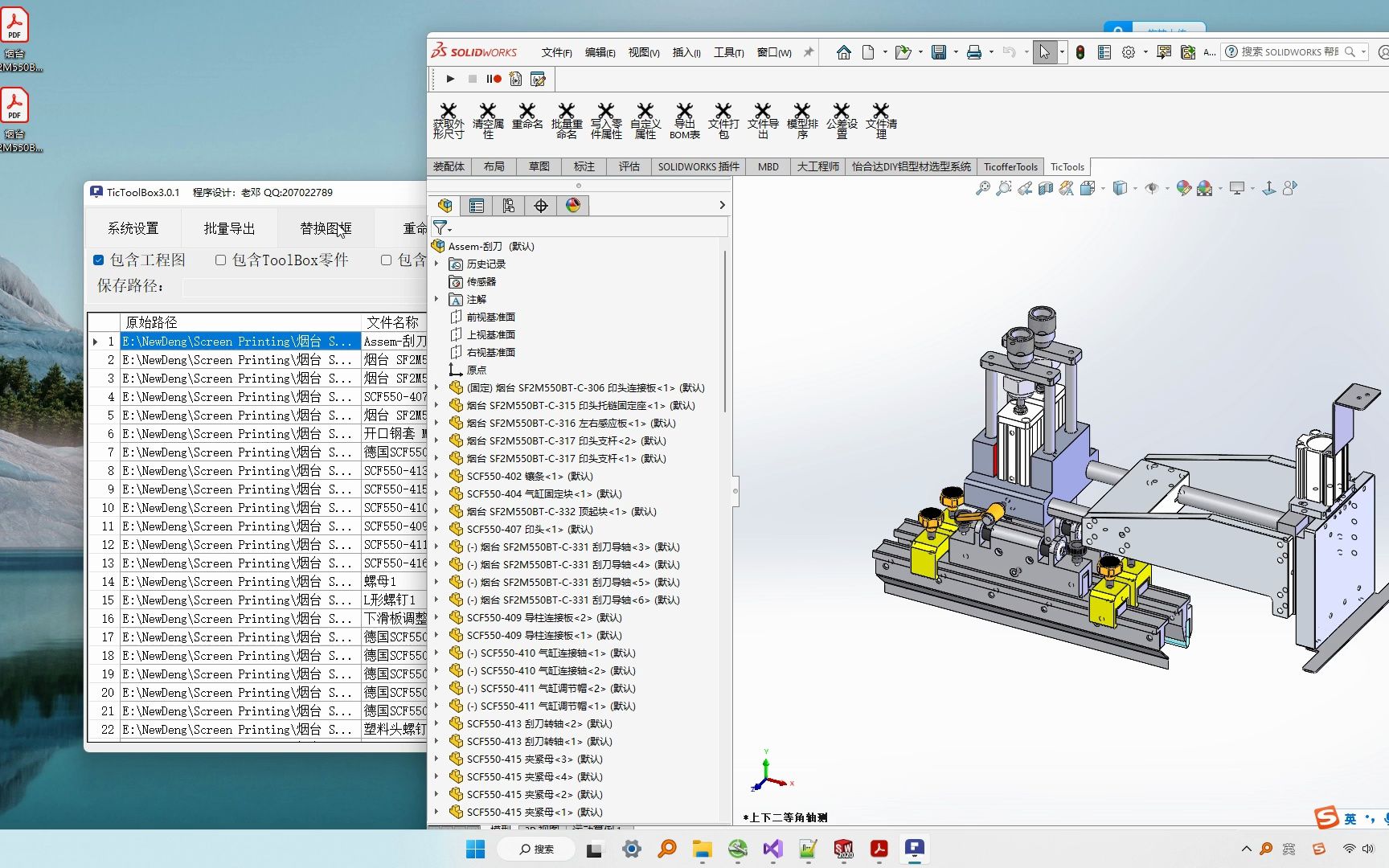Screen dimensions: 1389x868
Task: Open SolidWorks 2020 from taskbar
Action: tap(843, 849)
